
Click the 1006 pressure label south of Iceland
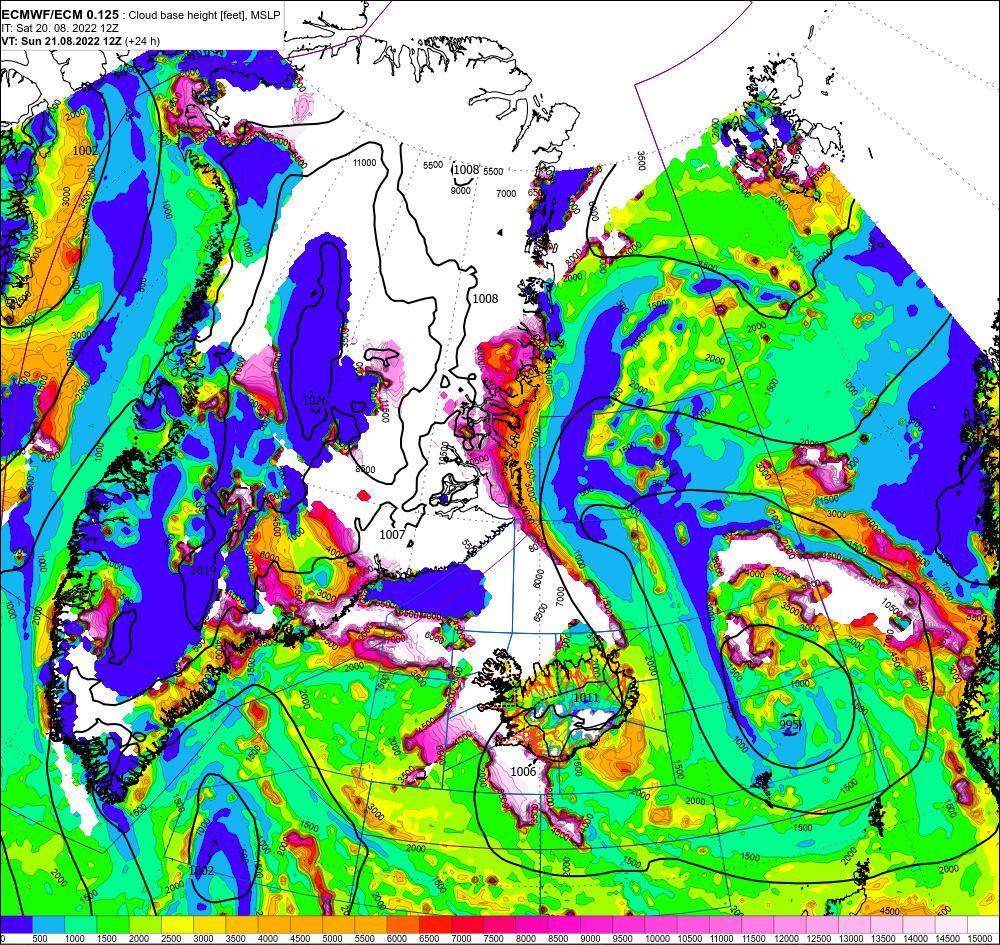[523, 772]
